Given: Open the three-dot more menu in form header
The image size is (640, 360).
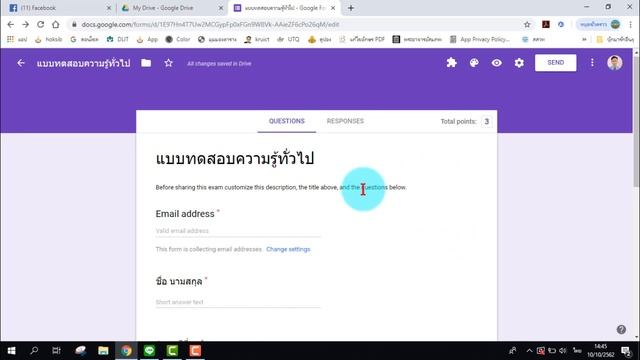Looking at the screenshot, I should 592,63.
